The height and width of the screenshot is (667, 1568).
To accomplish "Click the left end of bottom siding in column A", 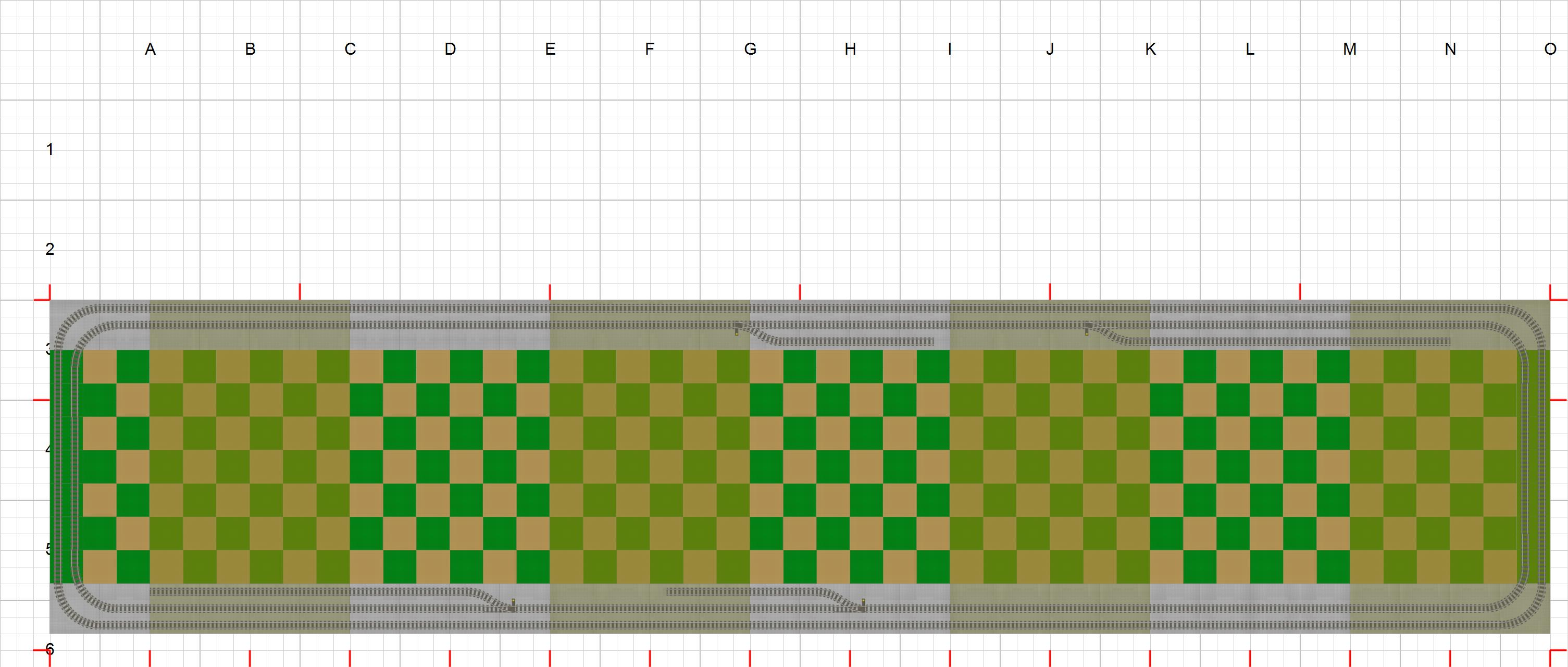I will [x=153, y=591].
